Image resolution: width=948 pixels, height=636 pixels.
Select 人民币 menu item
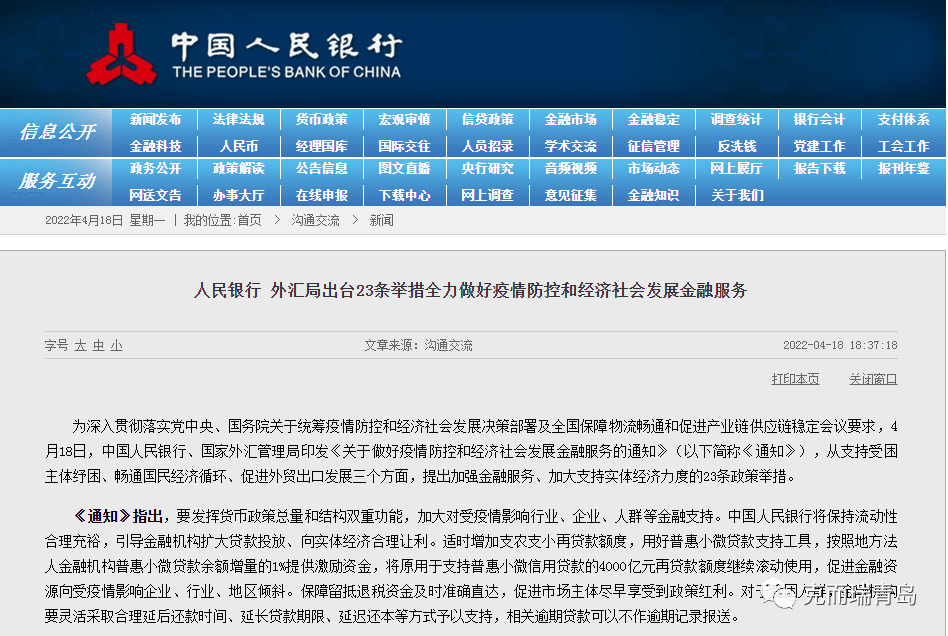(238, 146)
